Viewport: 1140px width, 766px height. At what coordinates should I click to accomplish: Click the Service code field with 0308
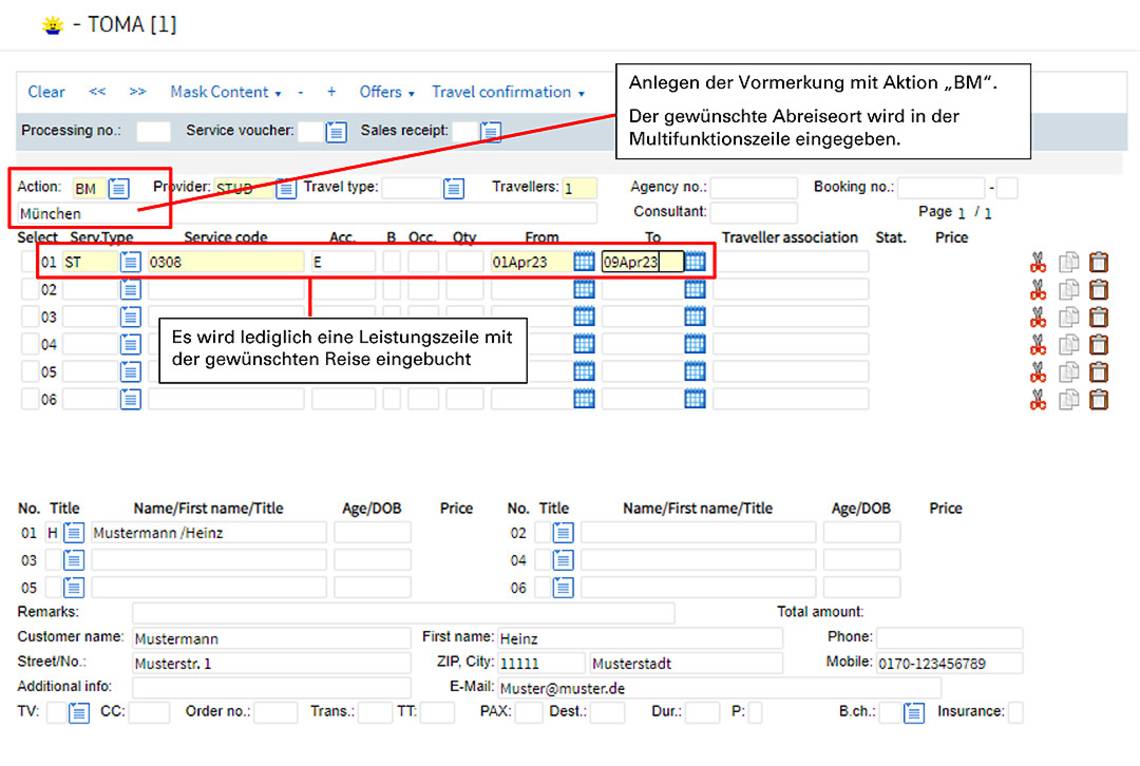click(x=226, y=262)
